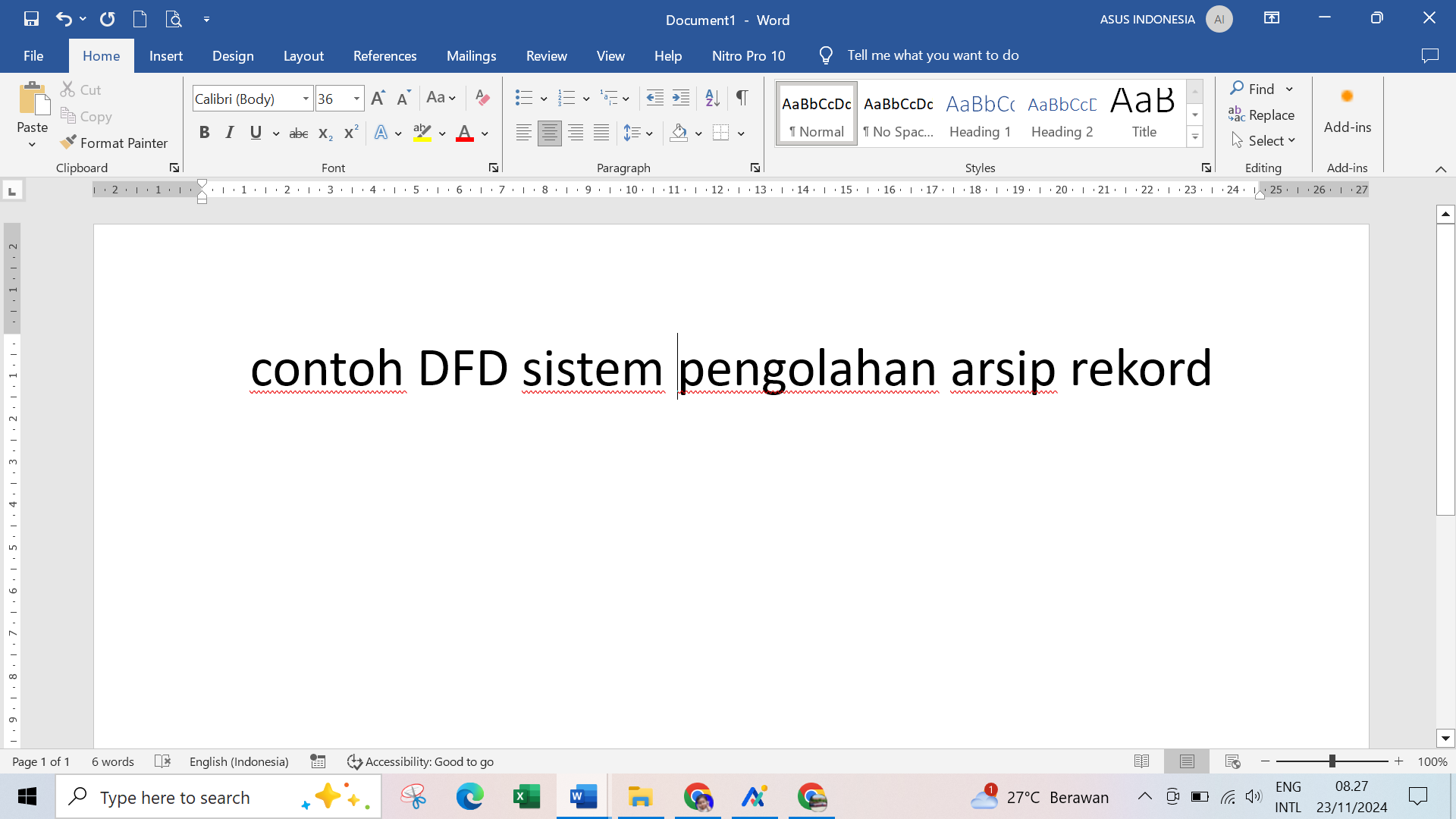1456x819 pixels.
Task: Open the File tab
Action: click(33, 55)
